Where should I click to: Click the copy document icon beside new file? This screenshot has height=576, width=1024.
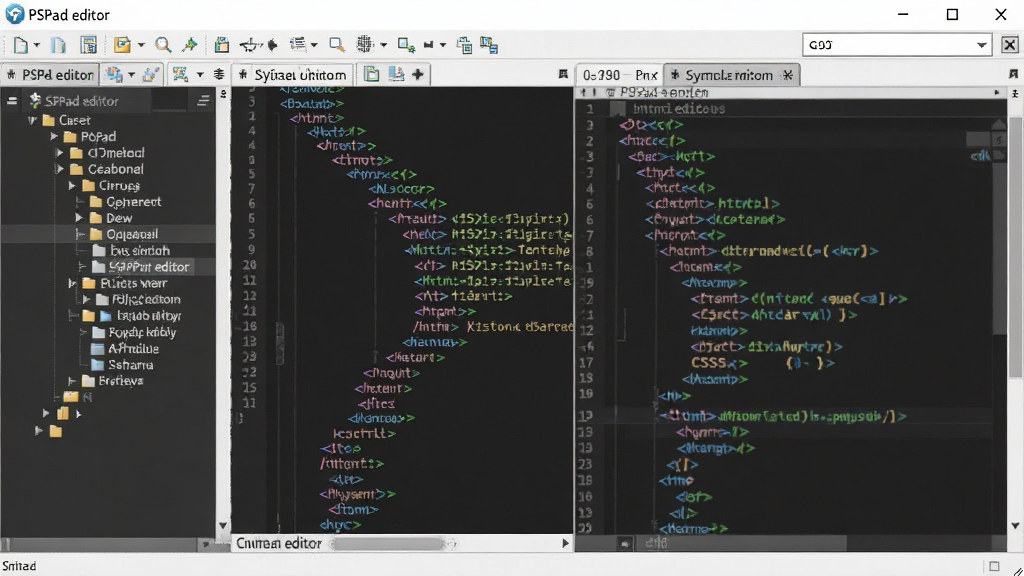tap(59, 45)
